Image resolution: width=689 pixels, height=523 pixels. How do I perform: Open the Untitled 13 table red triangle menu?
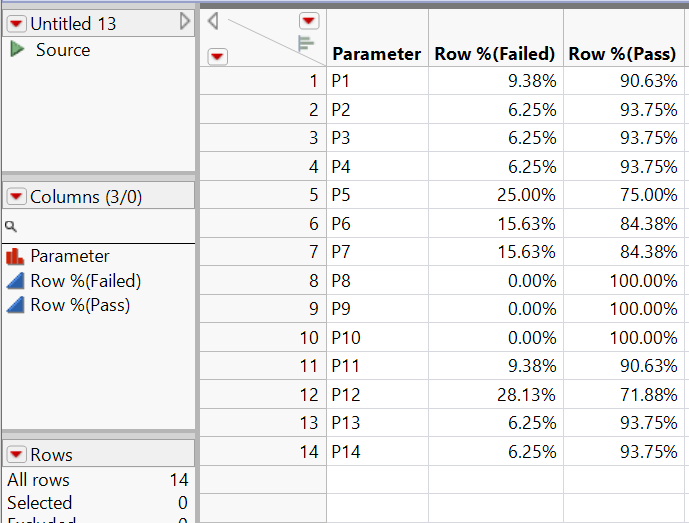pyautogui.click(x=17, y=23)
